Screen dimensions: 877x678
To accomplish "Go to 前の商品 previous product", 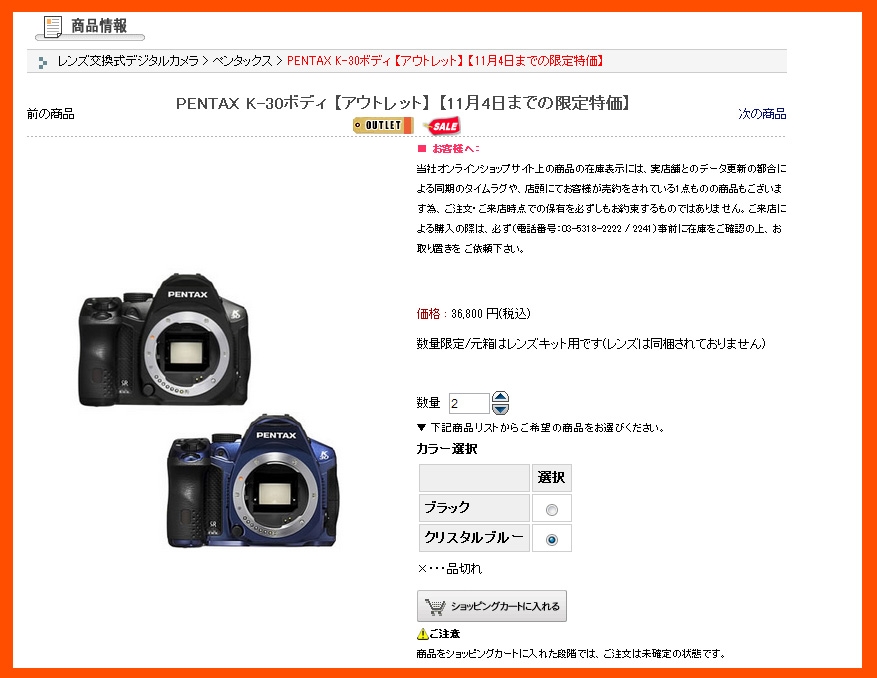I will [x=50, y=114].
